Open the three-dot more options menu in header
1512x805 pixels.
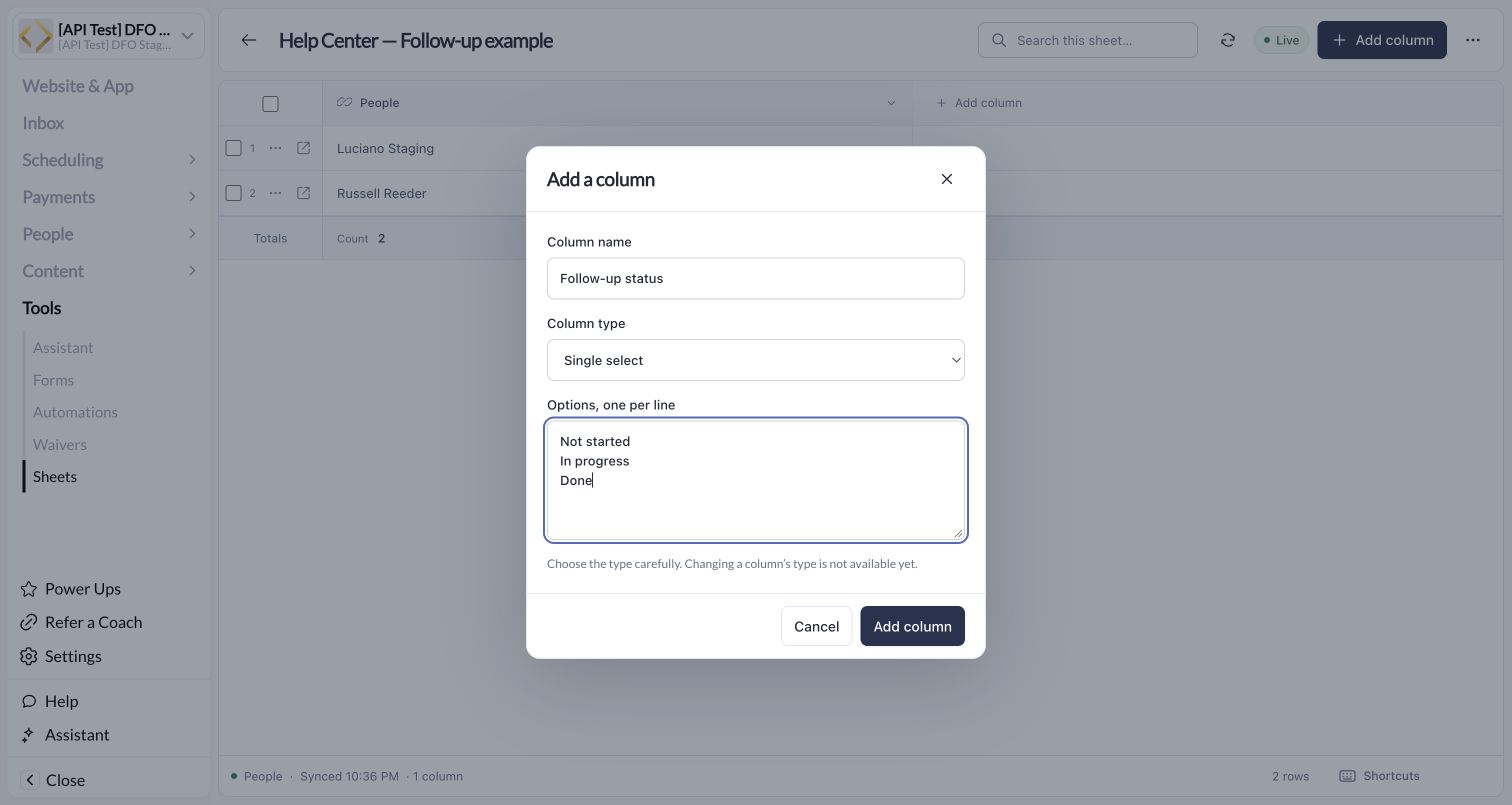[1473, 40]
